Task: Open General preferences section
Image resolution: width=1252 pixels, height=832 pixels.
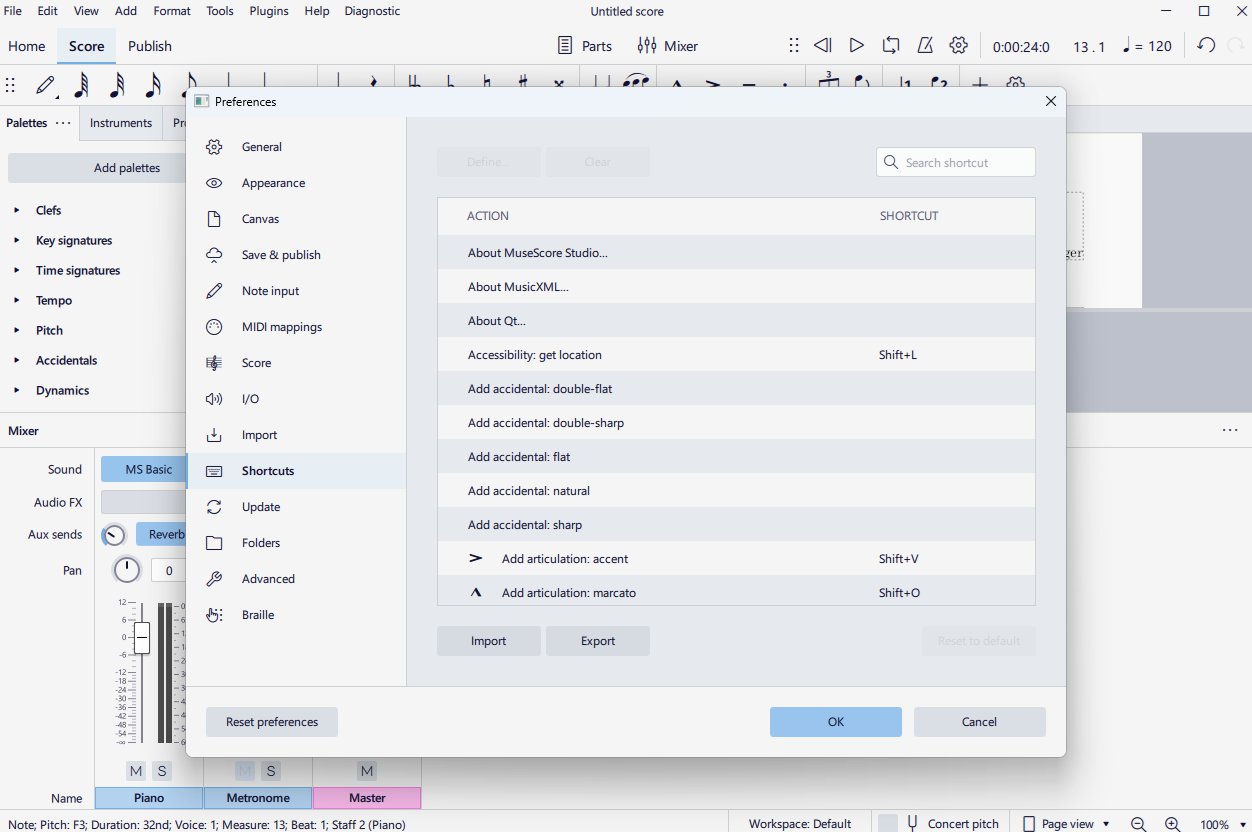Action: point(296,147)
